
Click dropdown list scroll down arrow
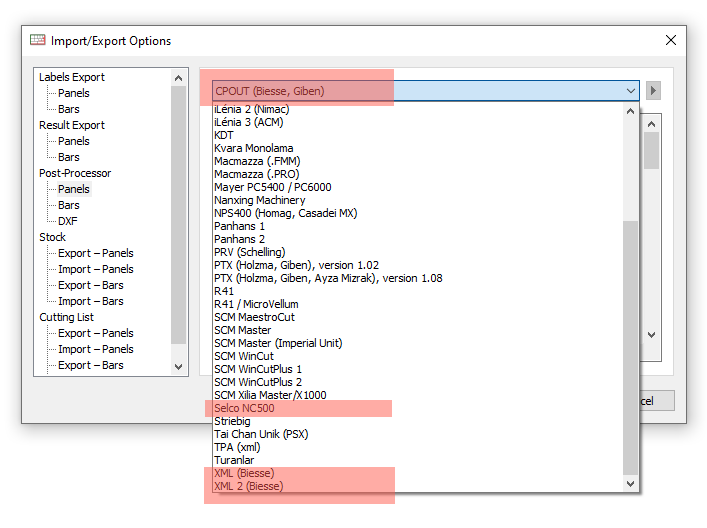pos(630,484)
